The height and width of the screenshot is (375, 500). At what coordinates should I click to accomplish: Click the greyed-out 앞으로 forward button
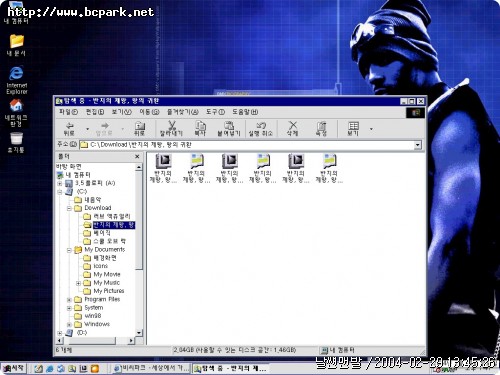[104, 129]
